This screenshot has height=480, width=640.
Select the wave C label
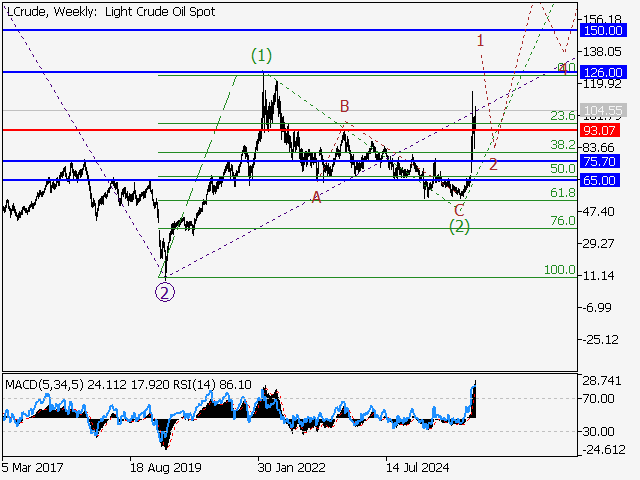point(459,209)
